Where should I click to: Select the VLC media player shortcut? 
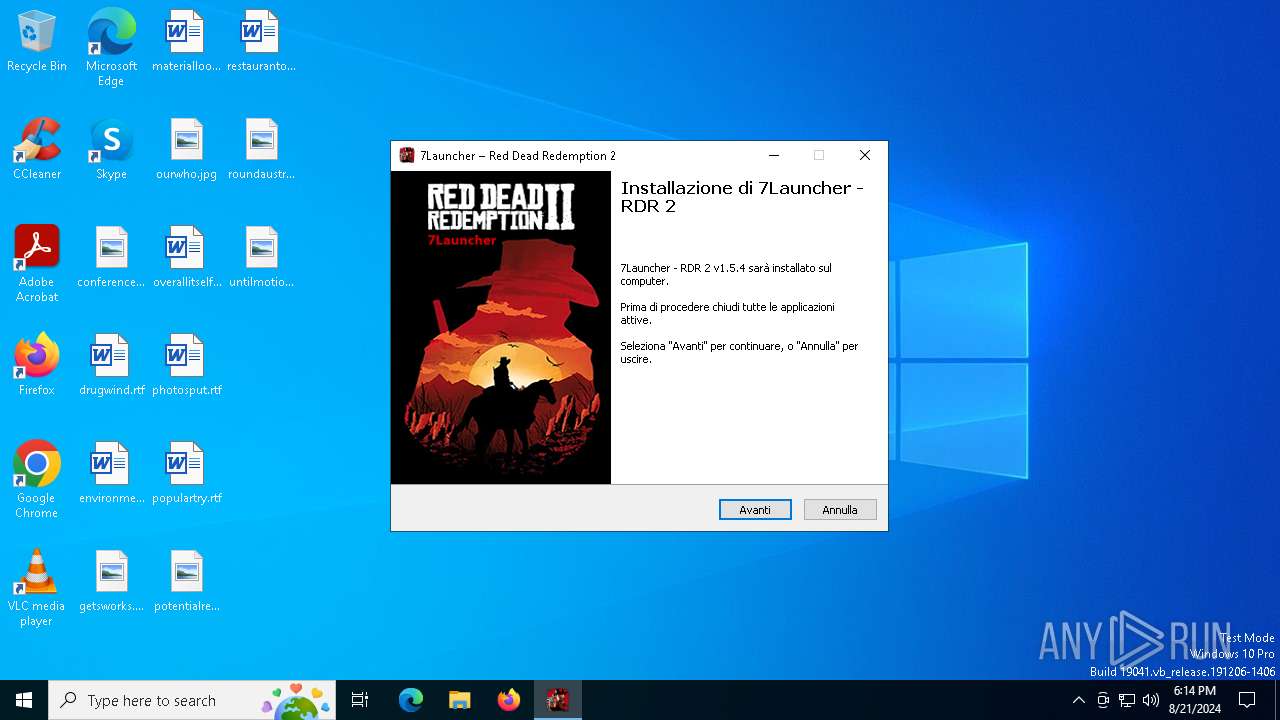point(37,588)
